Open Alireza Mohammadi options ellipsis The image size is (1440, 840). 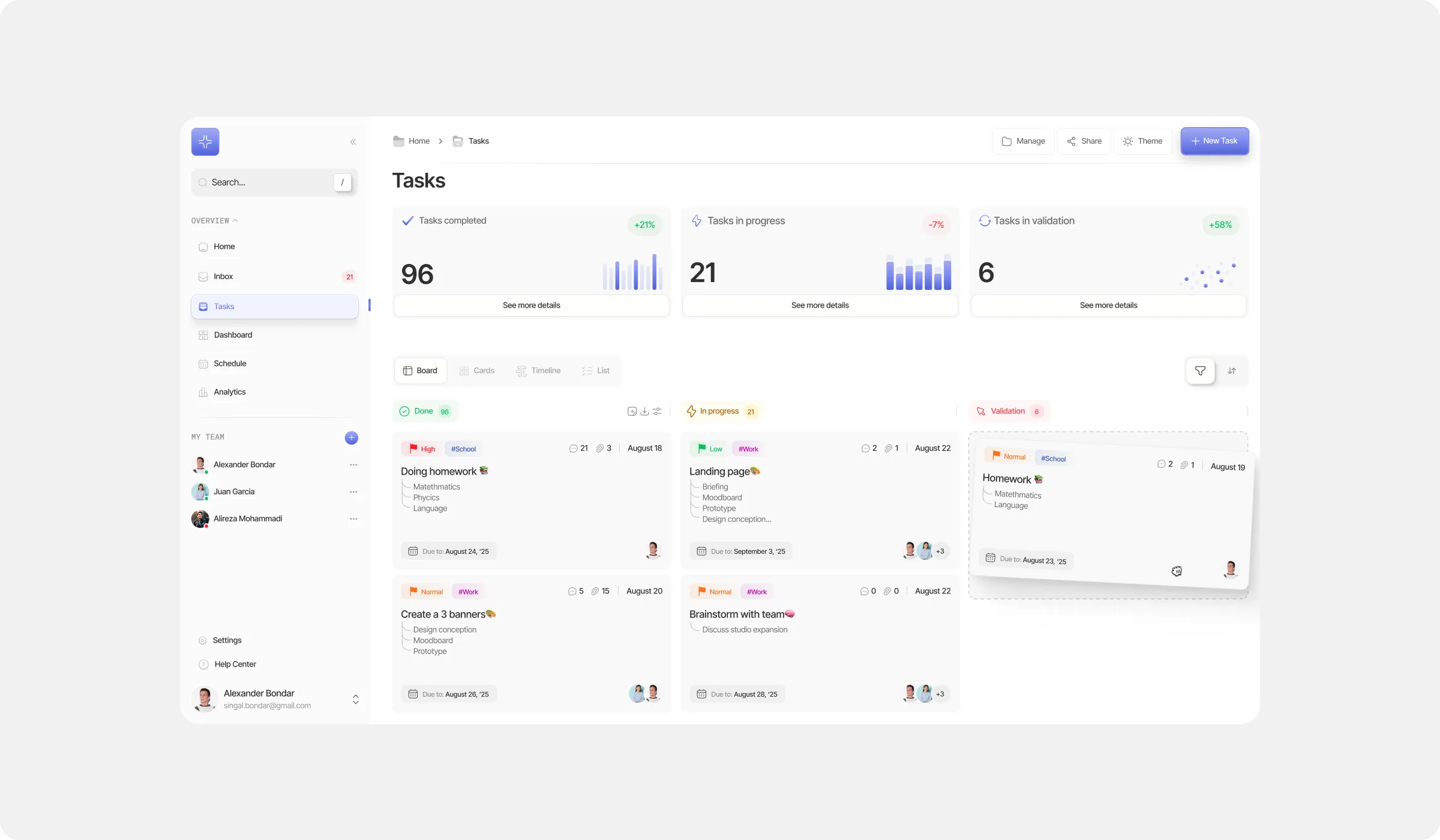point(353,519)
